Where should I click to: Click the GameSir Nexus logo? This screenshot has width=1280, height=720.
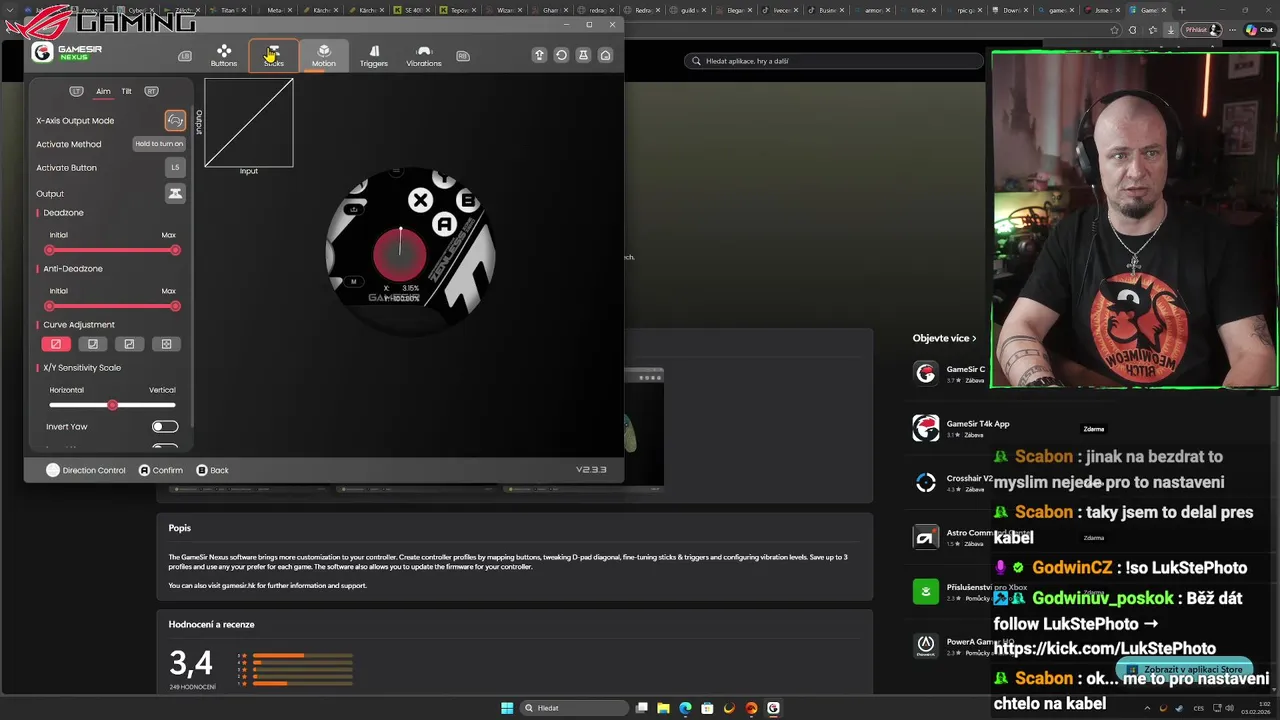[x=67, y=52]
